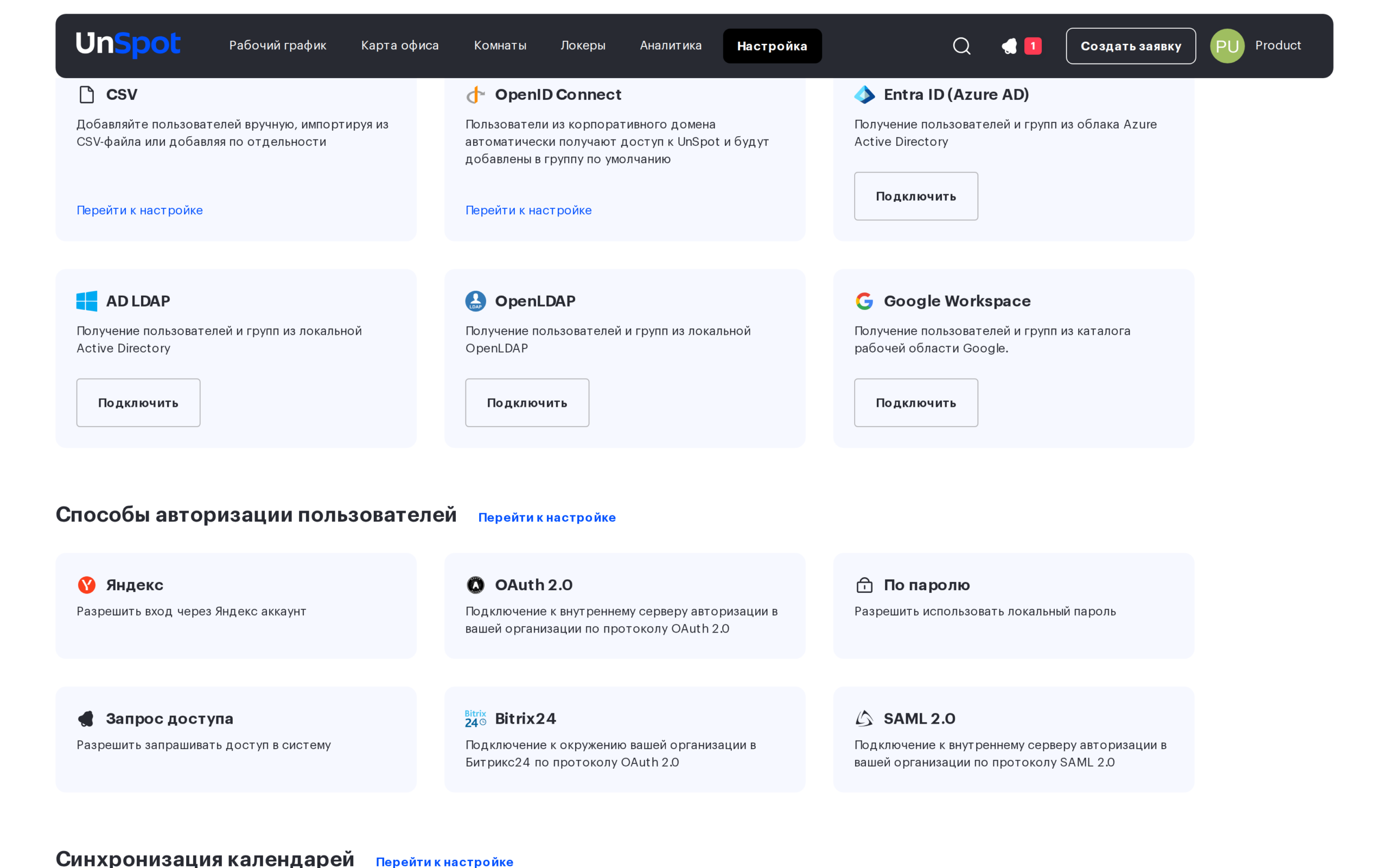Click the По паролю lock icon
1389x868 pixels.
pyautogui.click(x=864, y=585)
